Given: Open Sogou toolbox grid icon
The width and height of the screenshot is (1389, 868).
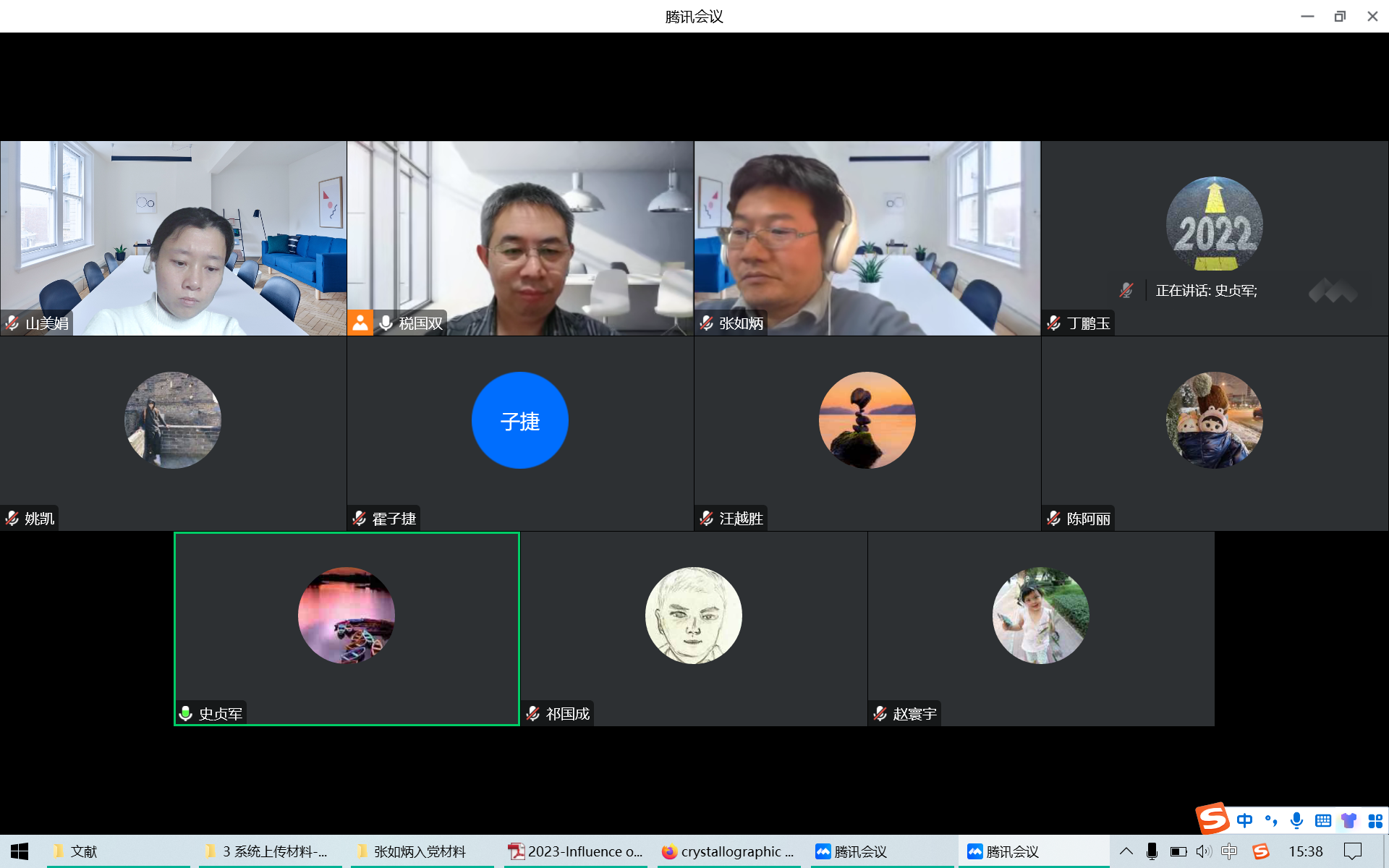Looking at the screenshot, I should (1375, 820).
